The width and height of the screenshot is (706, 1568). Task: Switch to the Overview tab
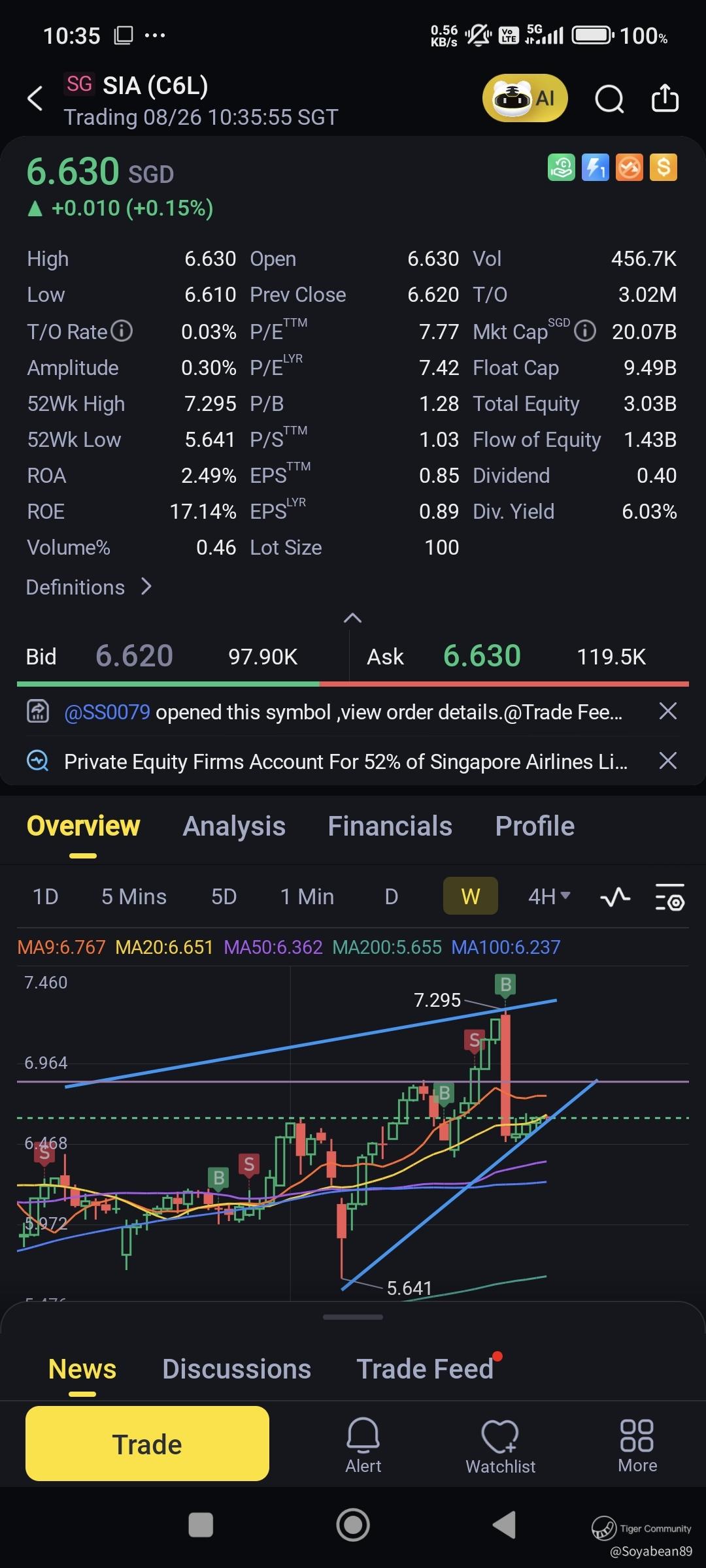click(x=83, y=826)
